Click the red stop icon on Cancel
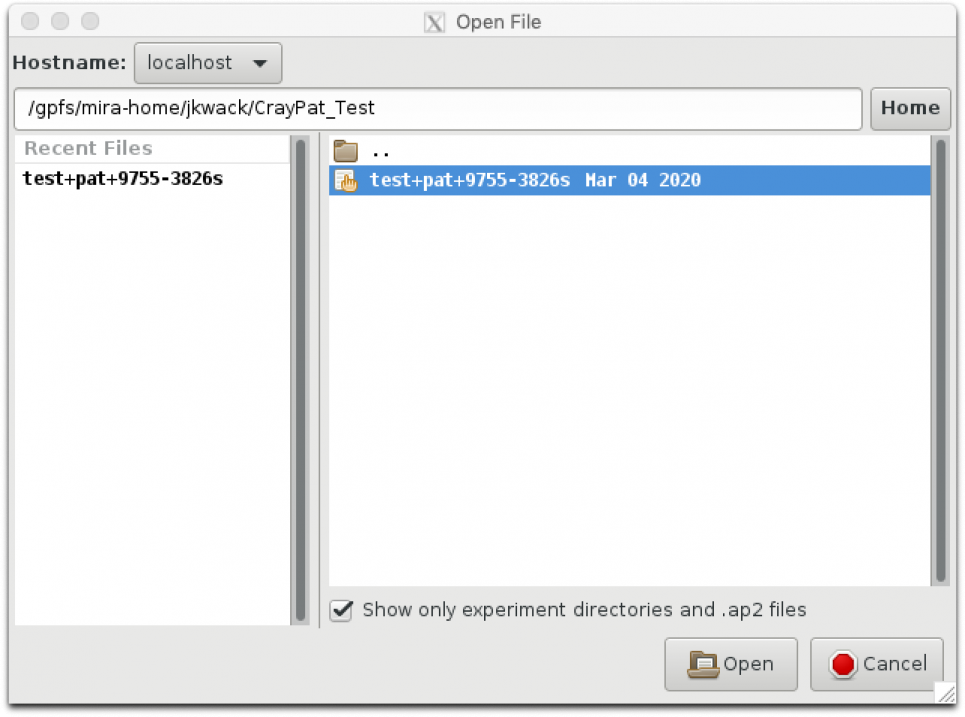This screenshot has height=717, width=965. pyautogui.click(x=843, y=664)
